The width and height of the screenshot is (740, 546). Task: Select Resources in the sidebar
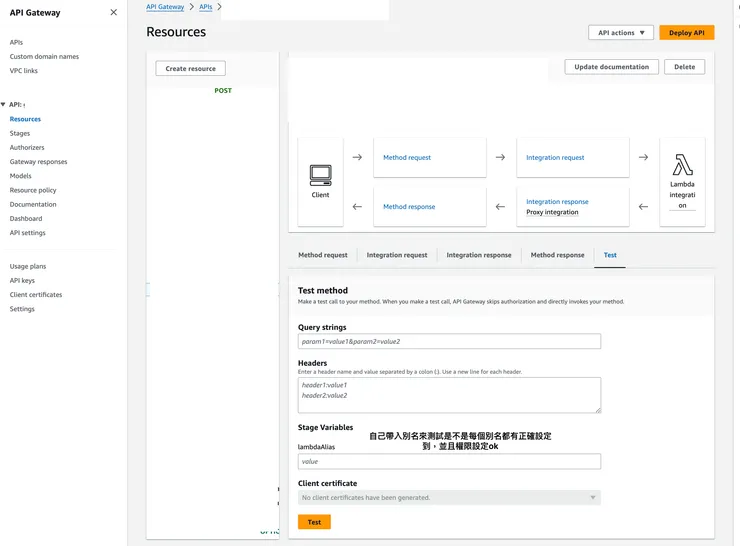pos(25,119)
